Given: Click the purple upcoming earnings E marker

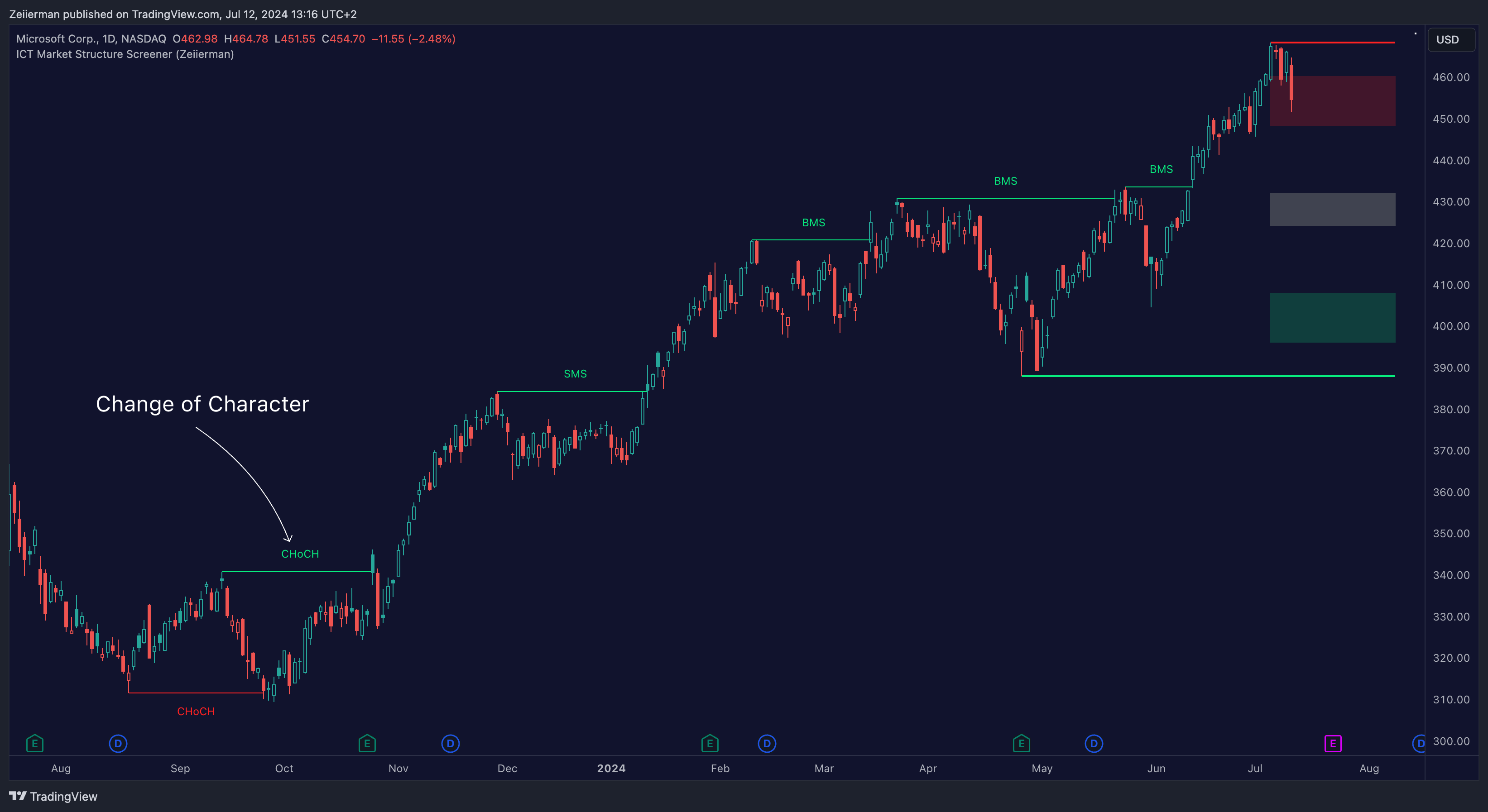Looking at the screenshot, I should click(x=1333, y=743).
